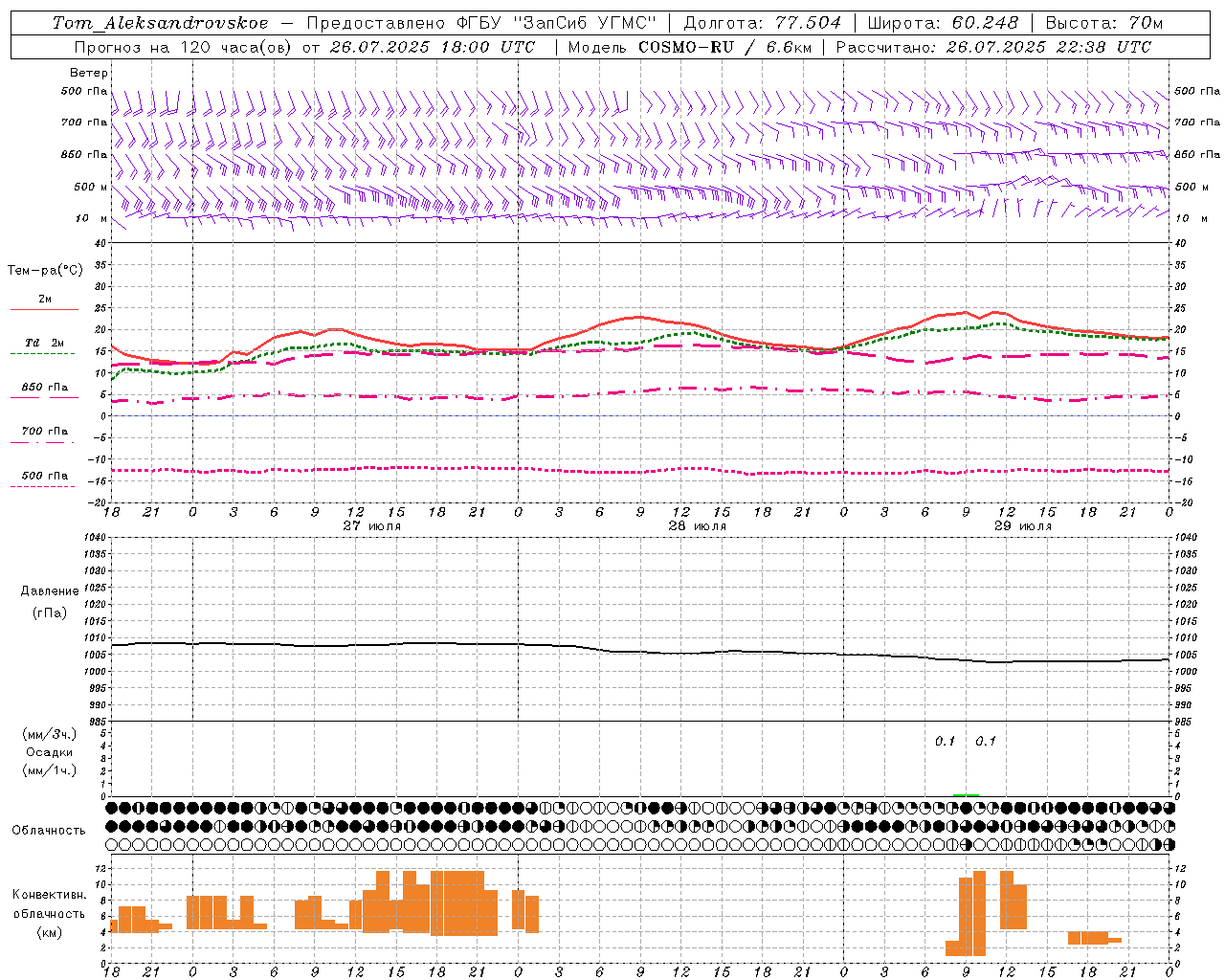Click the "(мм/1ч.)" precipitation unit label
Screen dimensions: 1225x980
[49, 770]
